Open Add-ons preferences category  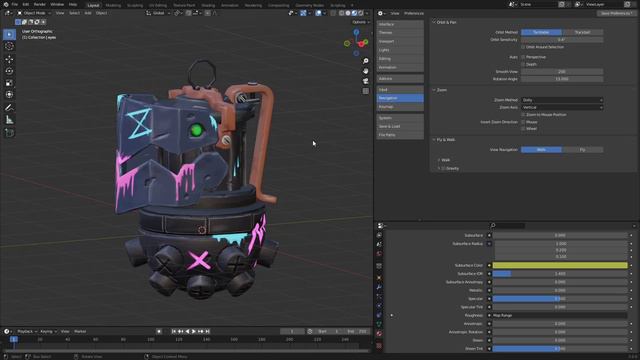(400, 78)
